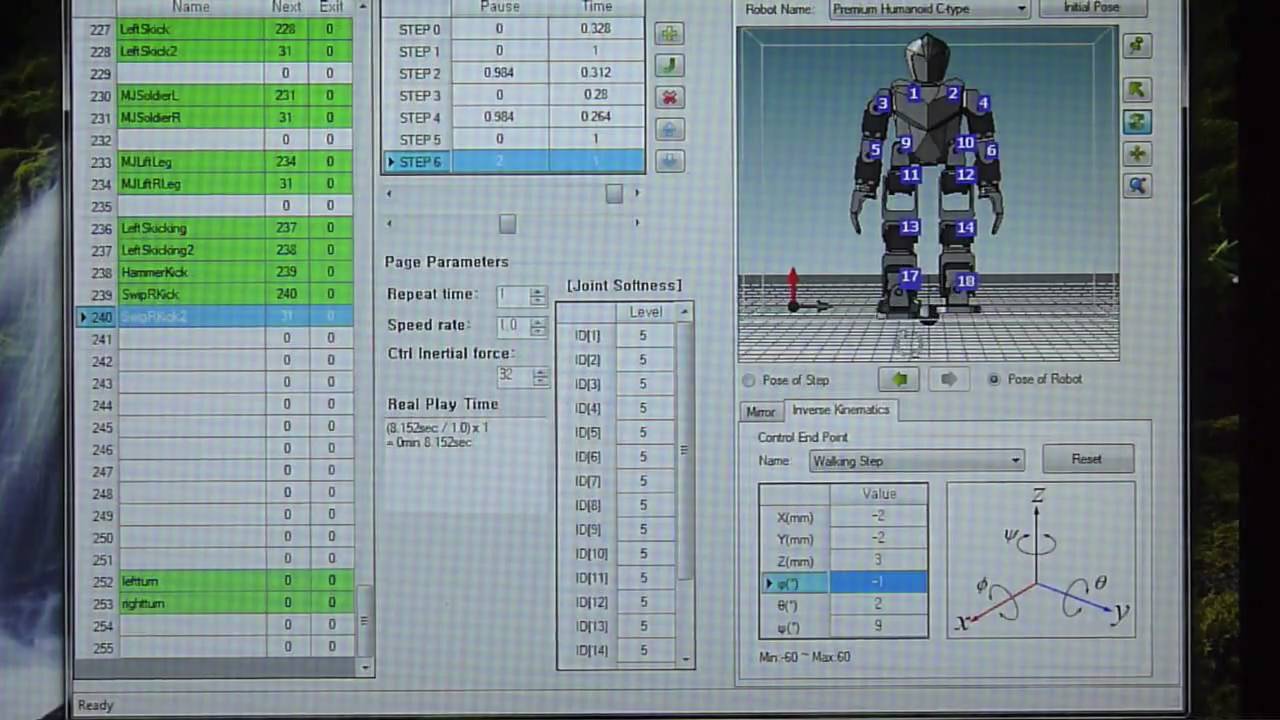Viewport: 1280px width, 720px height.
Task: Click the page list scroll up arrow
Action: pyautogui.click(x=364, y=6)
